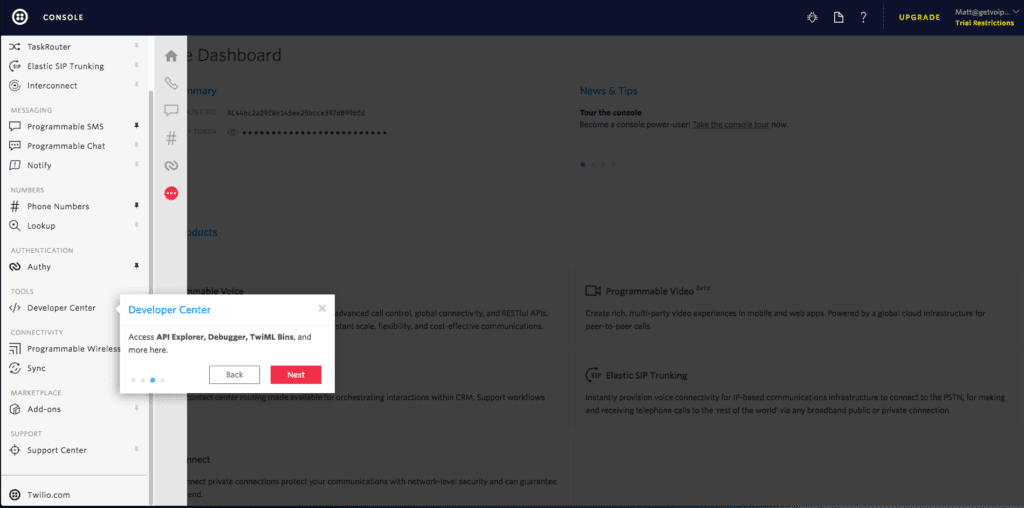Unpin Phone Numbers
1024x508 pixels.
(x=136, y=206)
